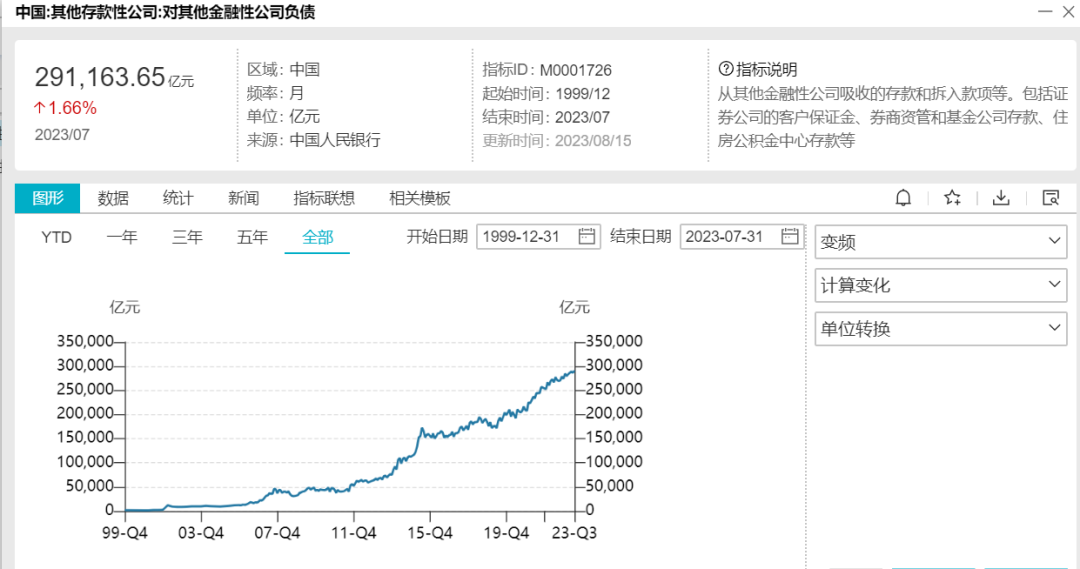The height and width of the screenshot is (569, 1080).
Task: Add indicator to favorites star icon
Action: (953, 198)
